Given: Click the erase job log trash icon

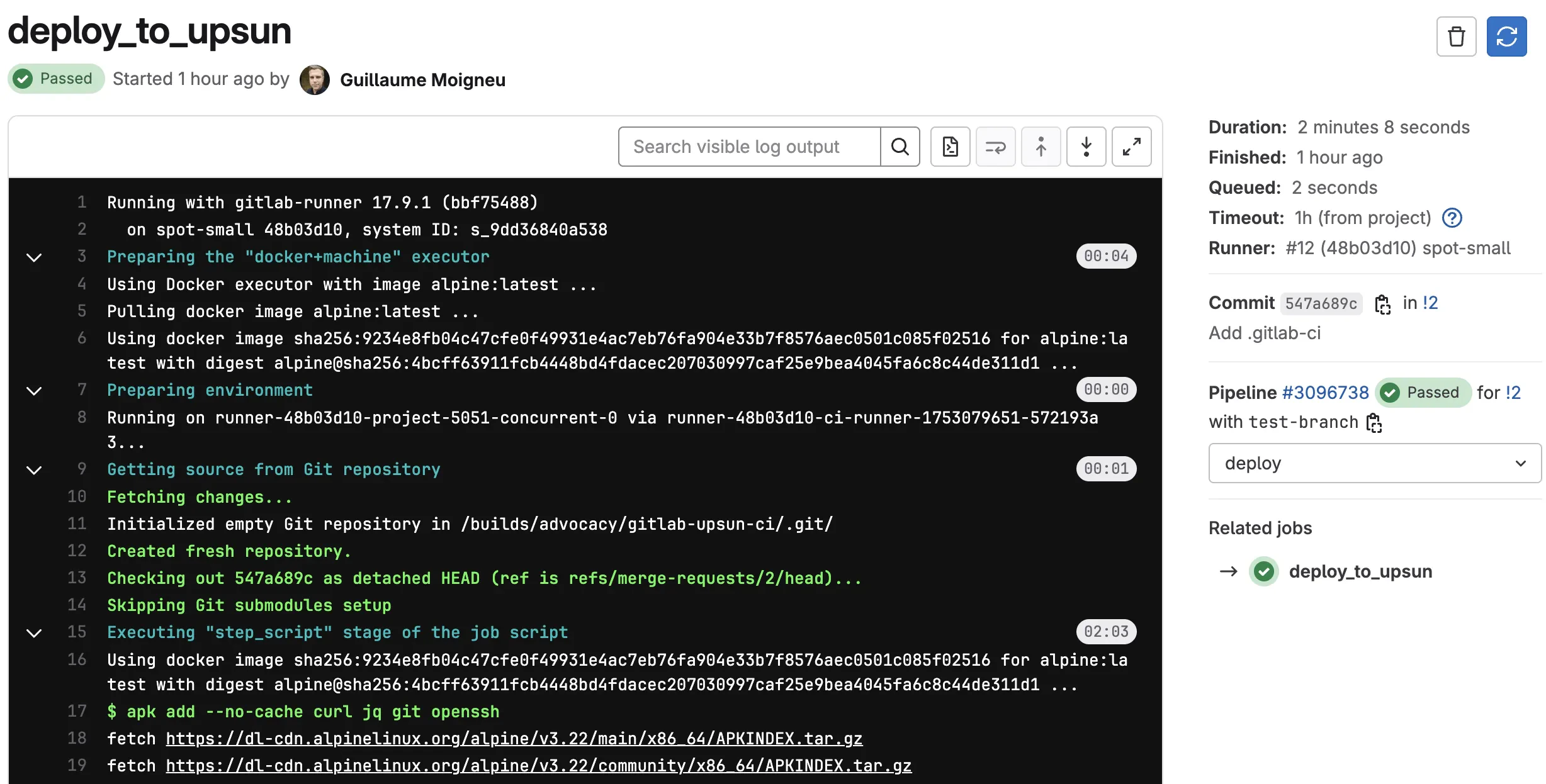Looking at the screenshot, I should click(x=1456, y=36).
